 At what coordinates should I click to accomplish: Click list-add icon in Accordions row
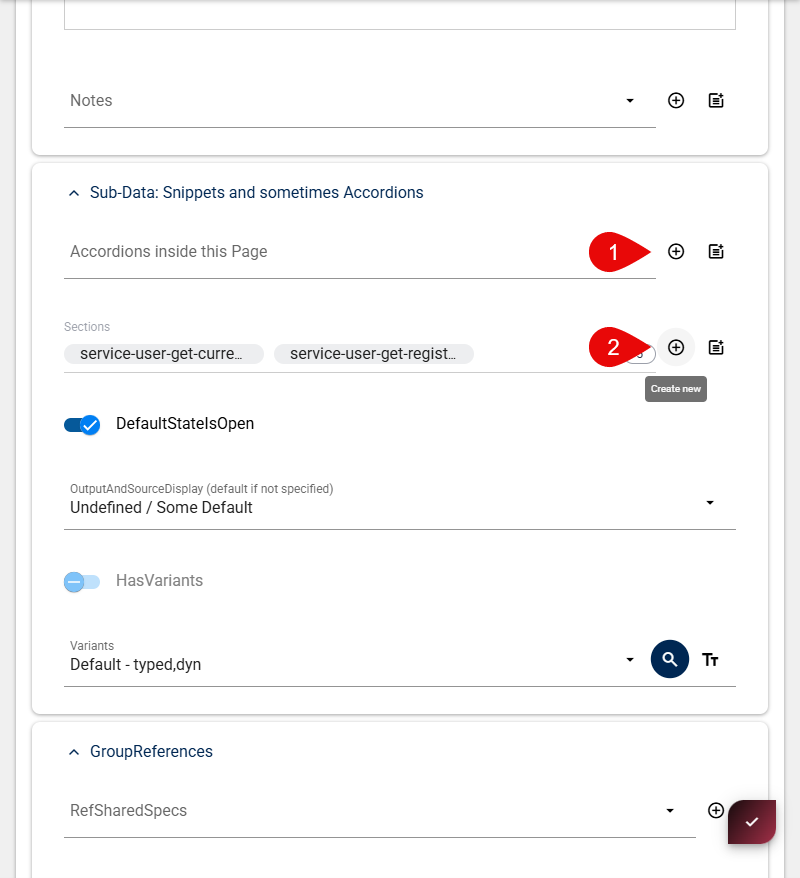(x=716, y=252)
